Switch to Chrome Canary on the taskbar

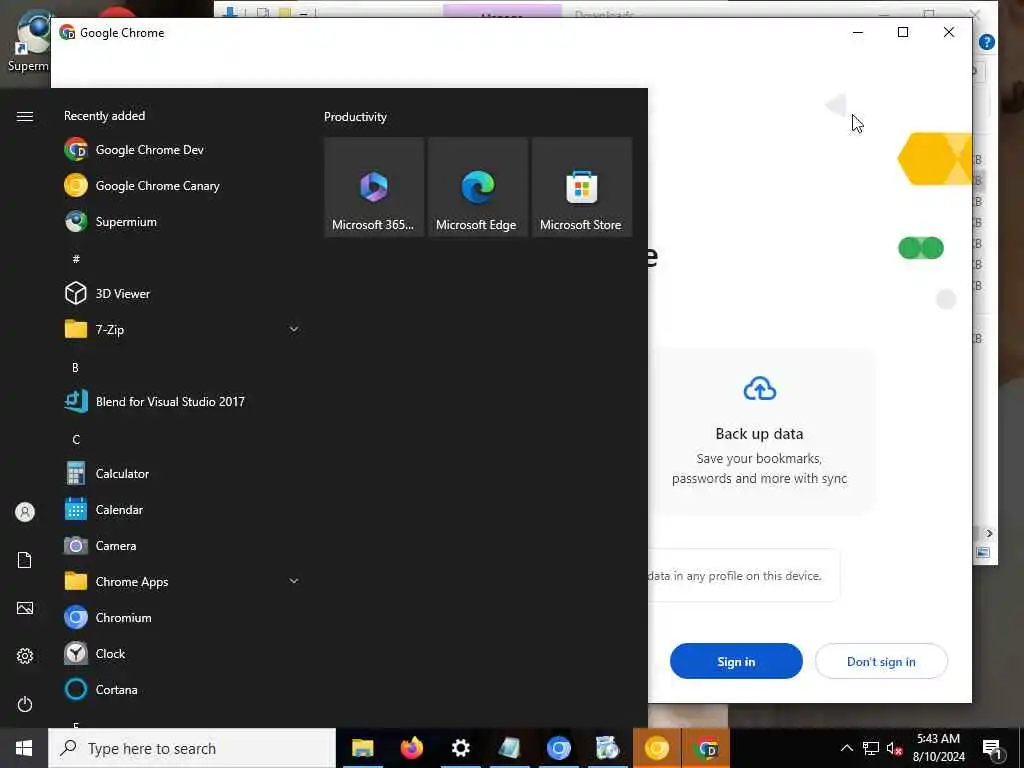click(656, 748)
